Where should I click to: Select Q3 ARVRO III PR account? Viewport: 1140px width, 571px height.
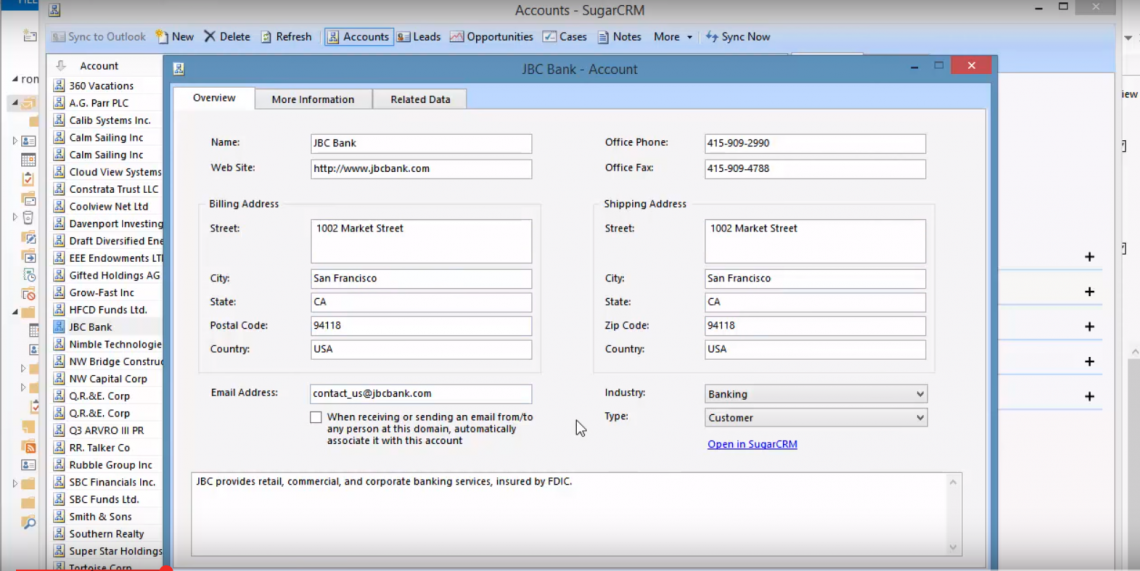tap(106, 431)
